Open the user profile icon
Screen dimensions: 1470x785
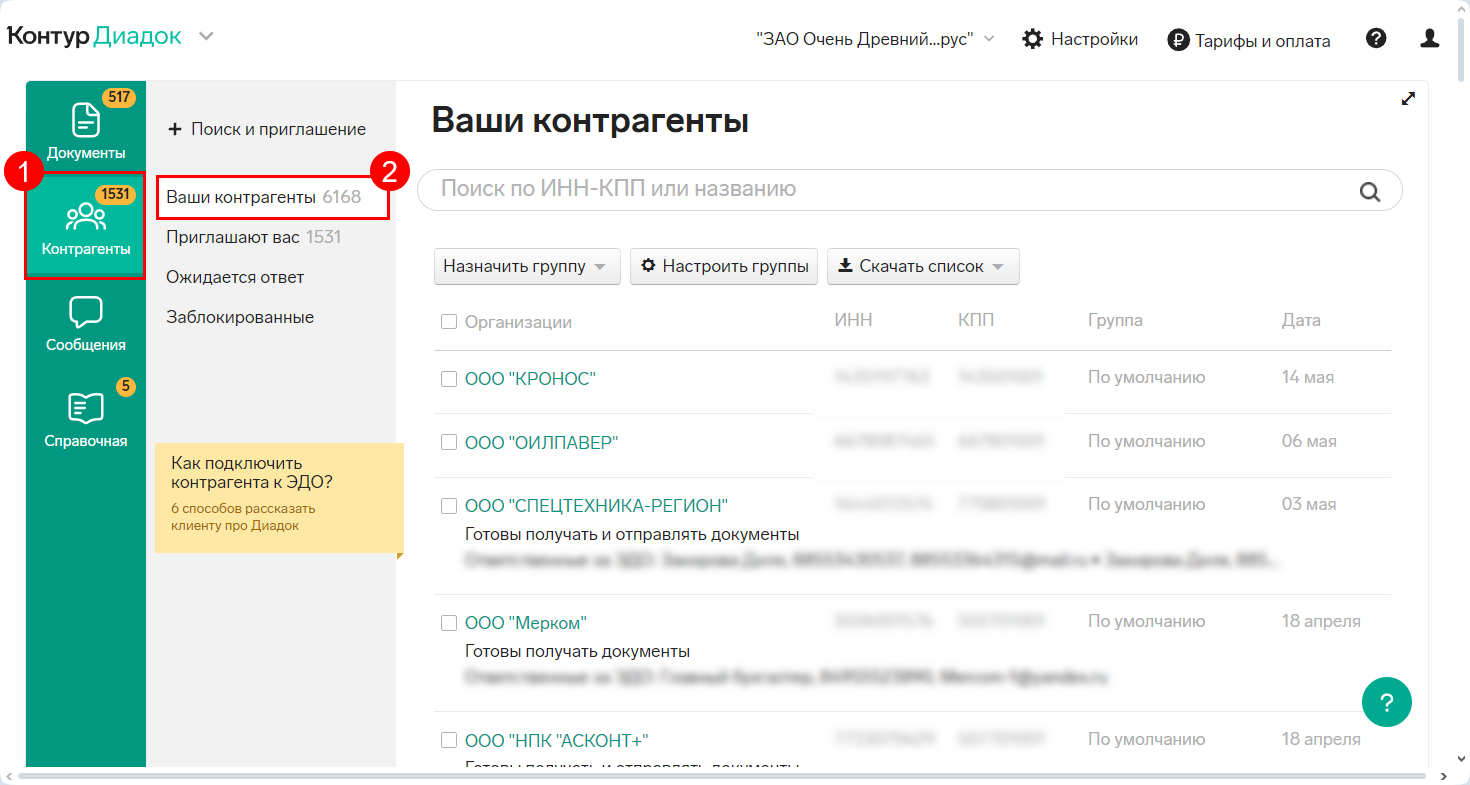pyautogui.click(x=1430, y=39)
